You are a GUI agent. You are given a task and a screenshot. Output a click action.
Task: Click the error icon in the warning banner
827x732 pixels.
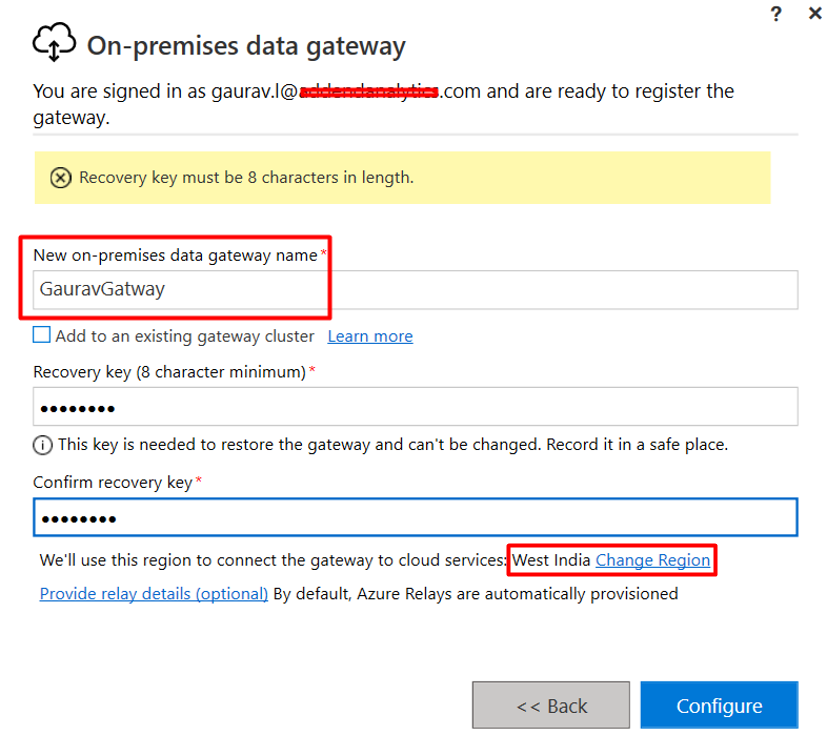[x=60, y=178]
